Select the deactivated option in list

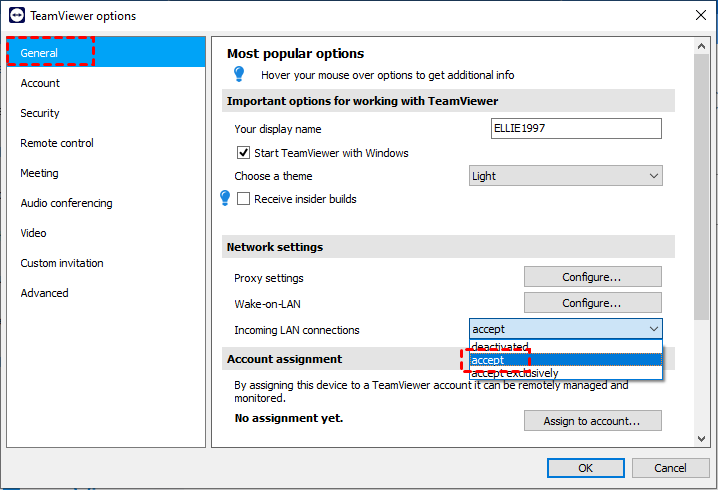point(500,346)
